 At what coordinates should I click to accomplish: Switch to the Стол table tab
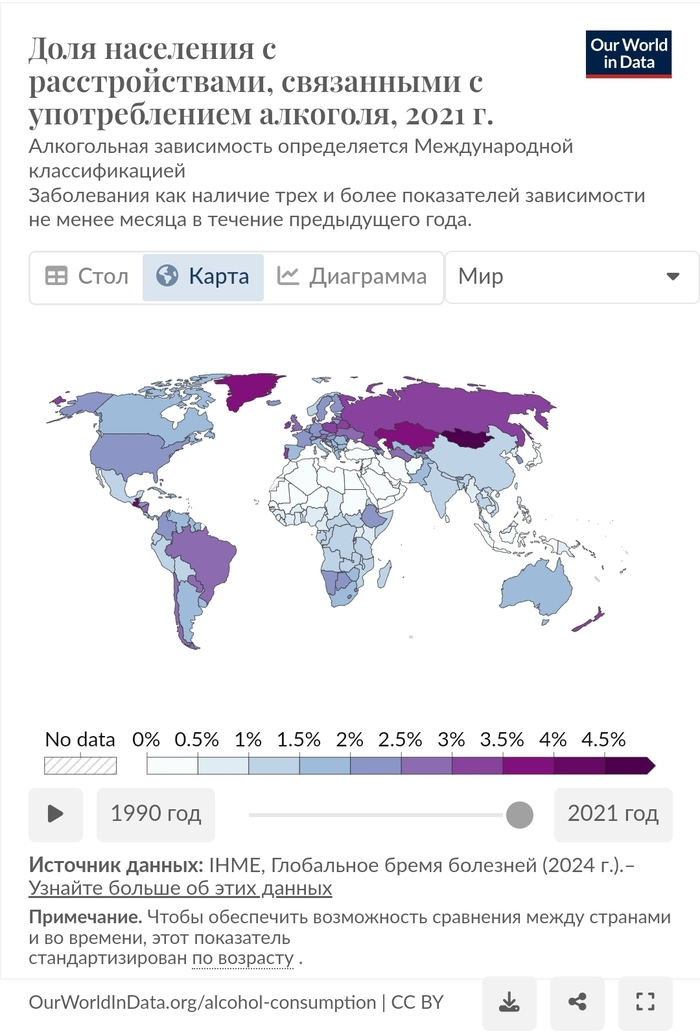point(87,277)
